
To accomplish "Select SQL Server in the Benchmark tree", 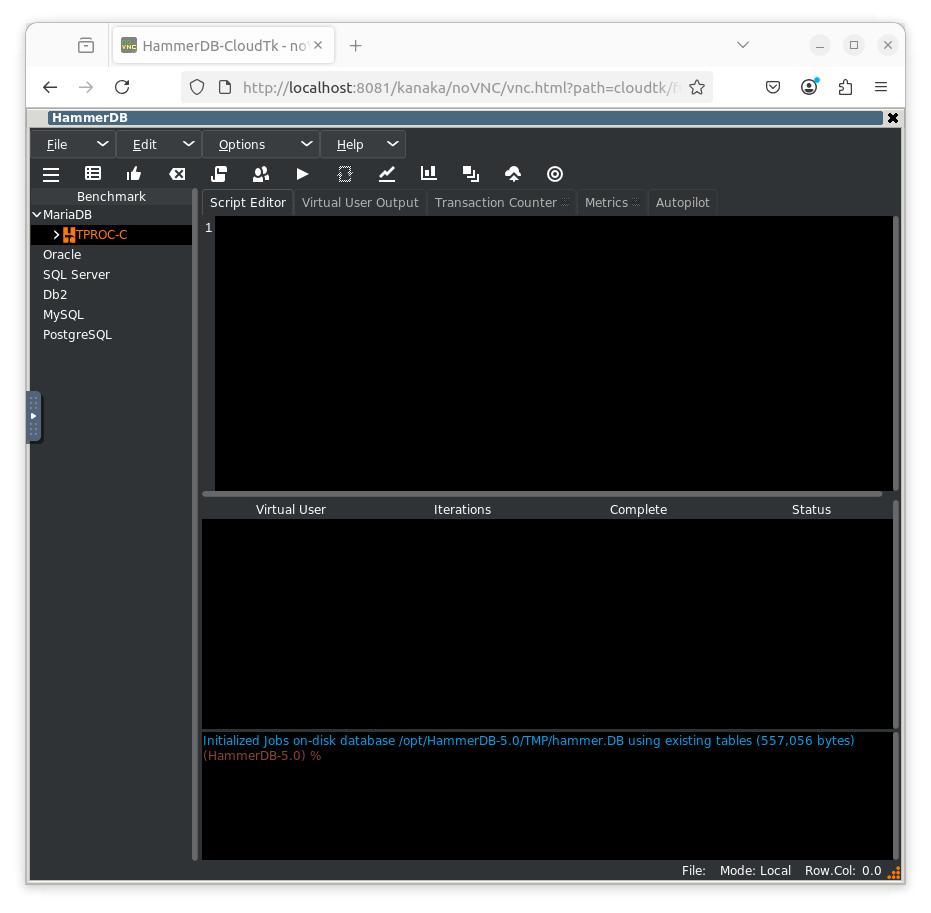I will (x=76, y=275).
